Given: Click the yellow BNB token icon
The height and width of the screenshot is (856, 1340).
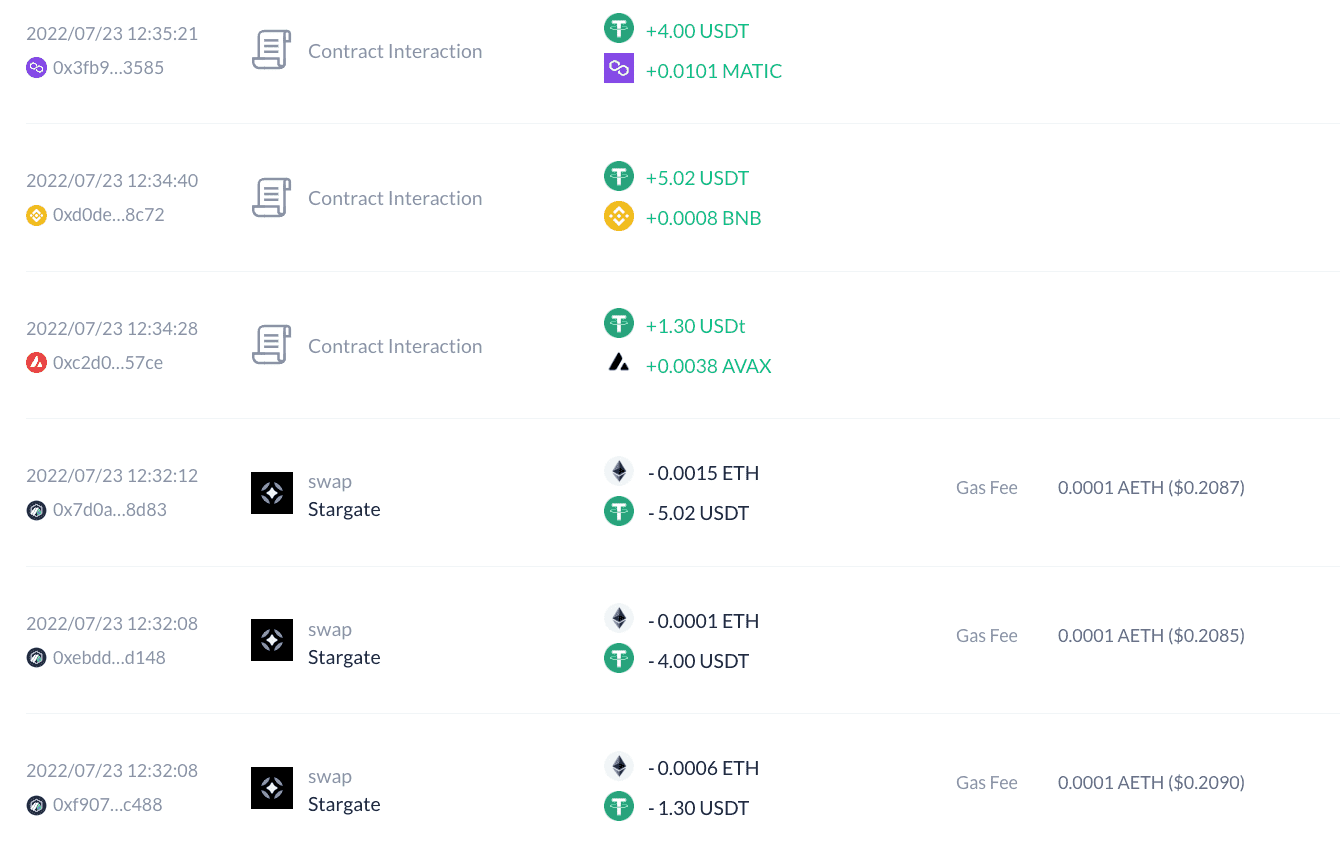Looking at the screenshot, I should pos(619,216).
